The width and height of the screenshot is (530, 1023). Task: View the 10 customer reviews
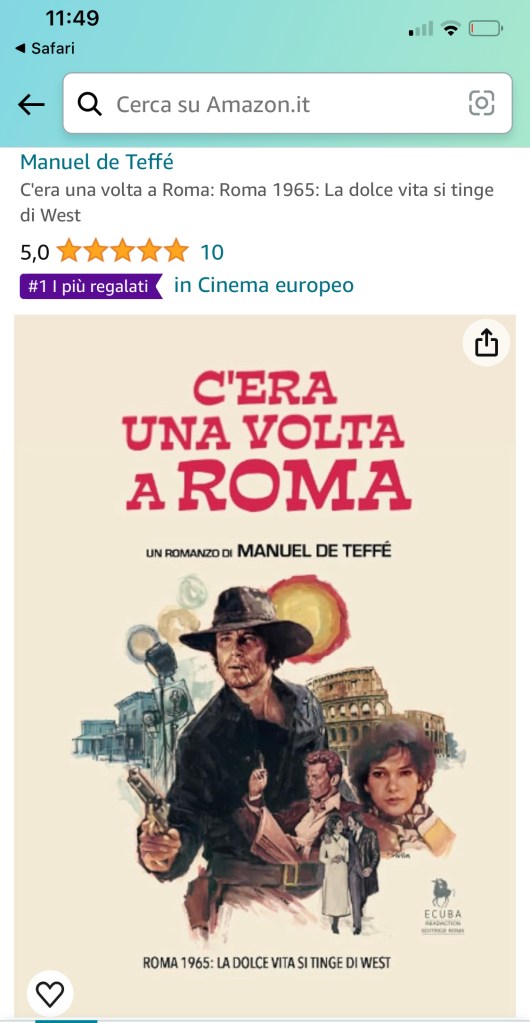point(211,252)
